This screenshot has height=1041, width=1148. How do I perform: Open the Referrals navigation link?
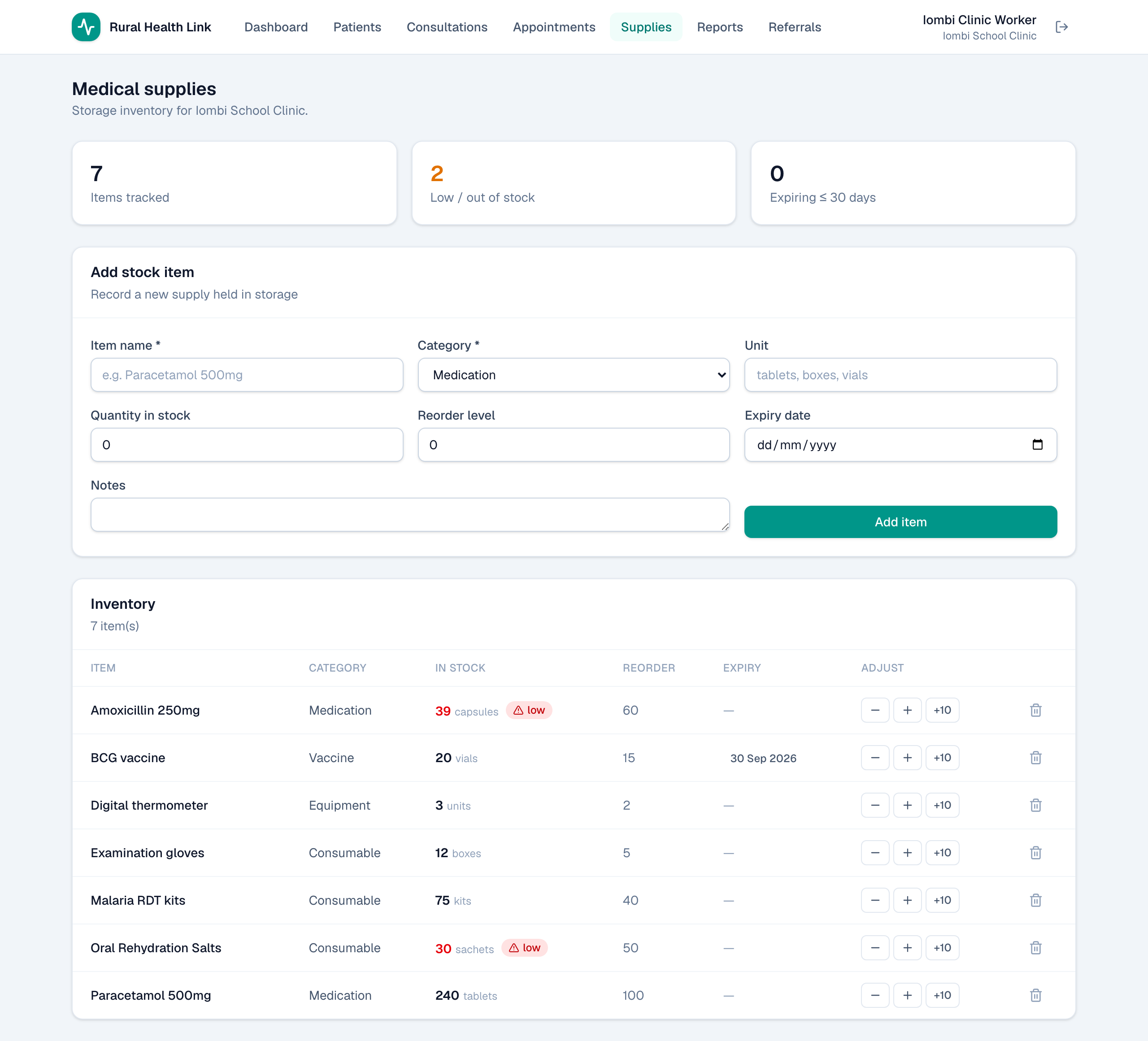coord(794,27)
